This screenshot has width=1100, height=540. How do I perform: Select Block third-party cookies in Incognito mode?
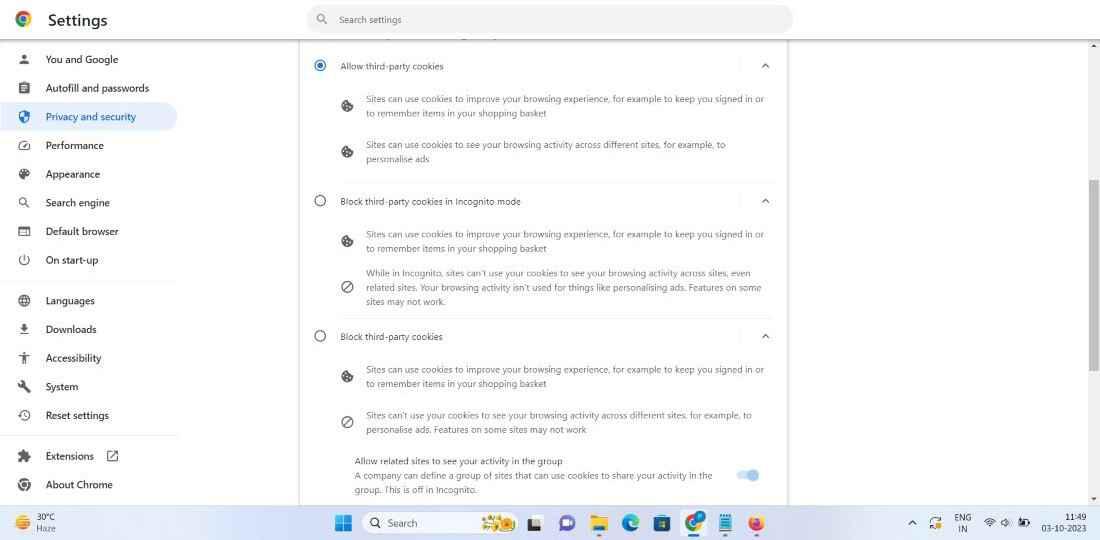320,201
